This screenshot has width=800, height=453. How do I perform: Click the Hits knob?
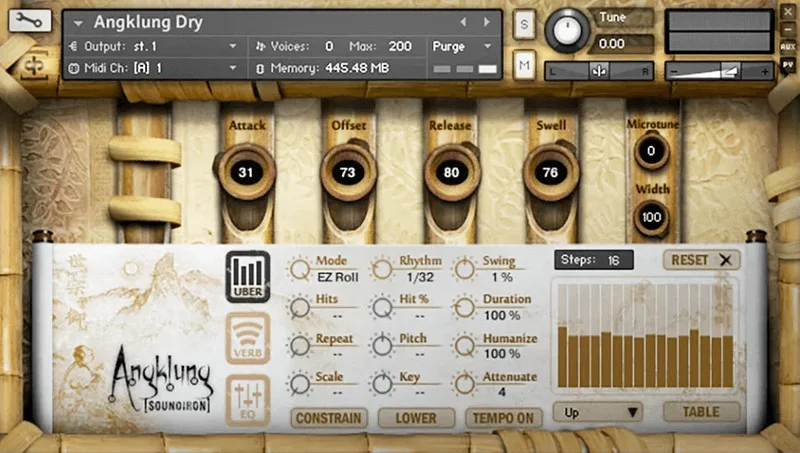point(300,308)
